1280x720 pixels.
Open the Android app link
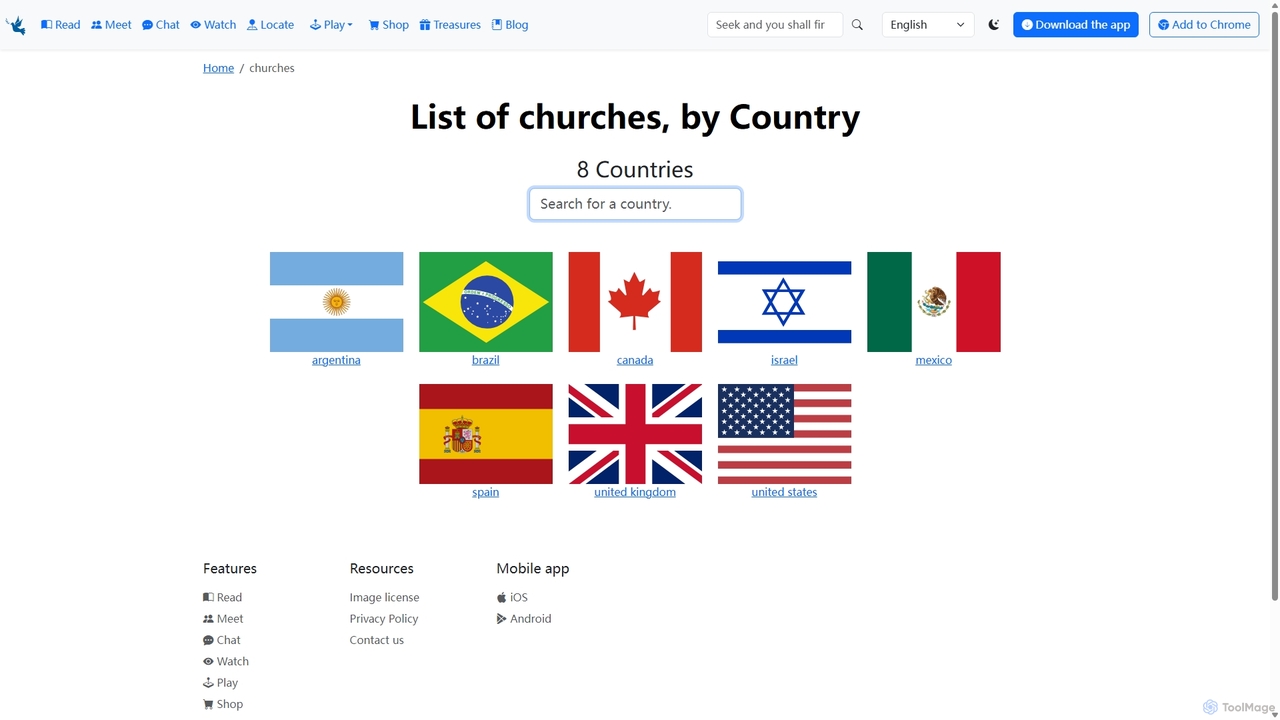point(524,619)
